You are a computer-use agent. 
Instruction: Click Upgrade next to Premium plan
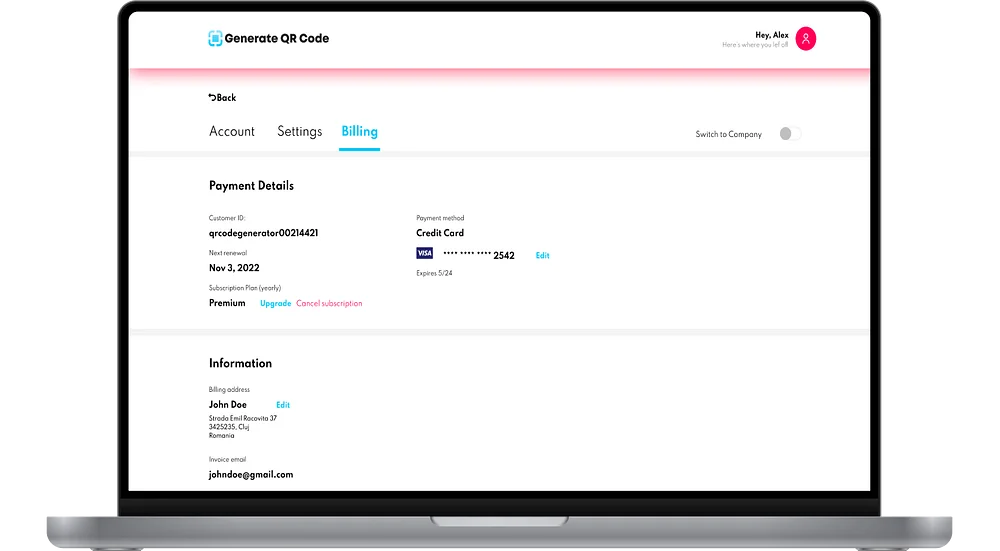pyautogui.click(x=276, y=304)
